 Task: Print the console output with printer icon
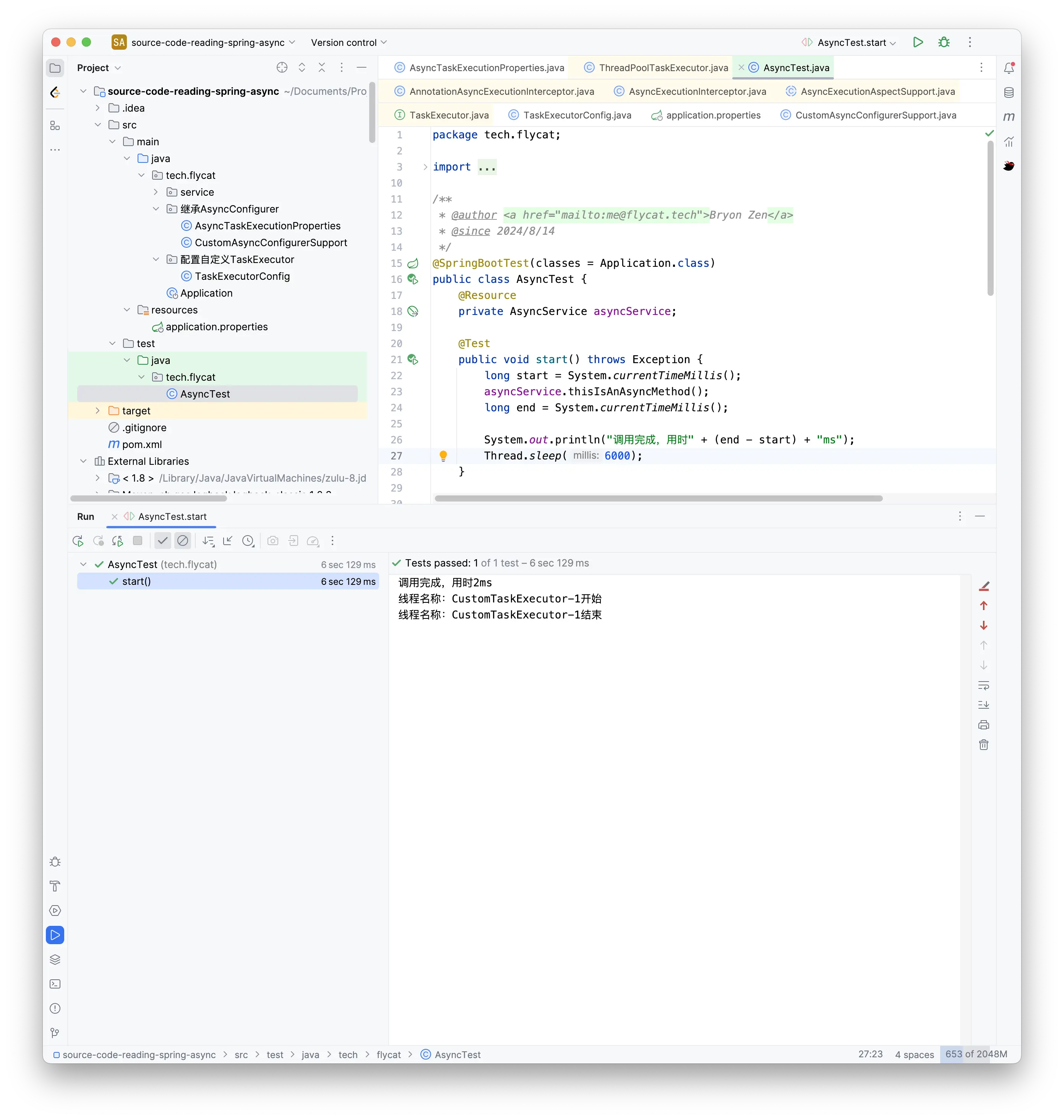(983, 724)
